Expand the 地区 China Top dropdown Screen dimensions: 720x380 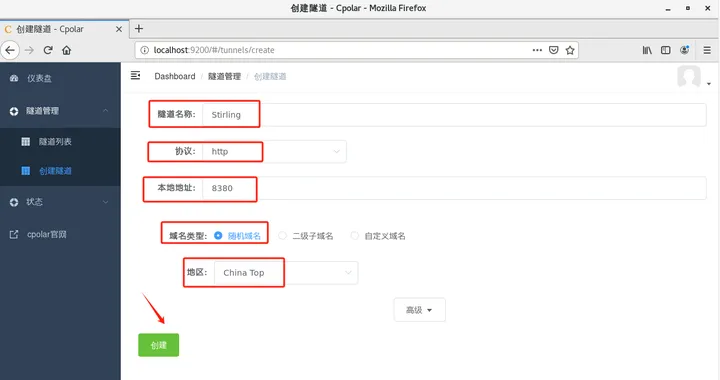tap(286, 273)
